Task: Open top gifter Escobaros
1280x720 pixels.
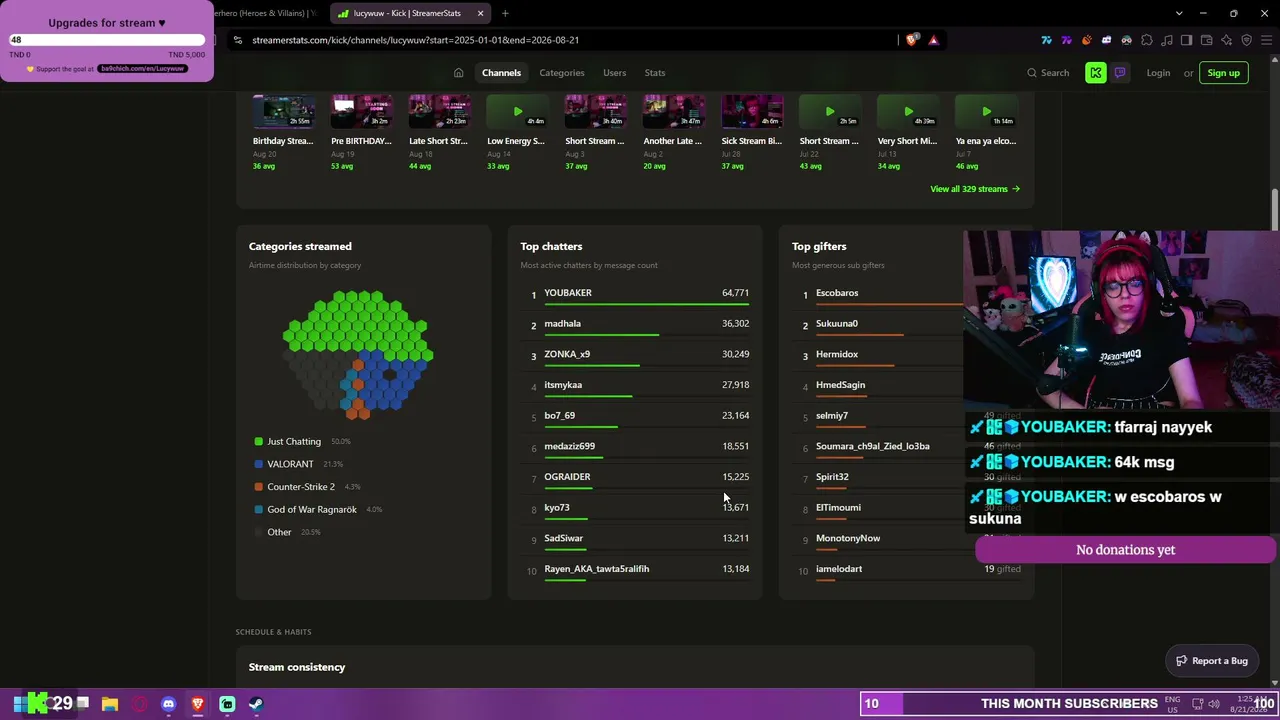Action: coord(837,293)
